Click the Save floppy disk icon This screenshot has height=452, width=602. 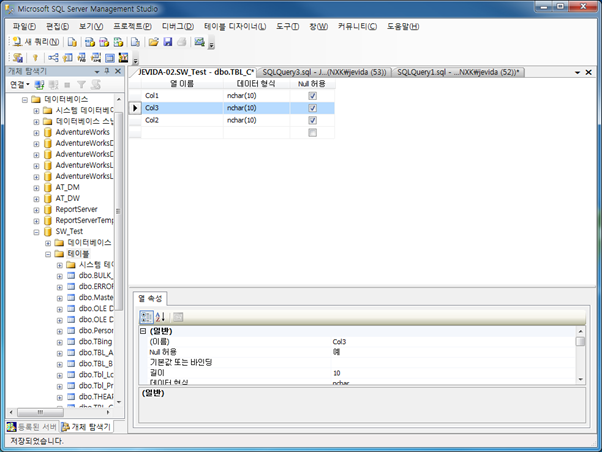168,42
